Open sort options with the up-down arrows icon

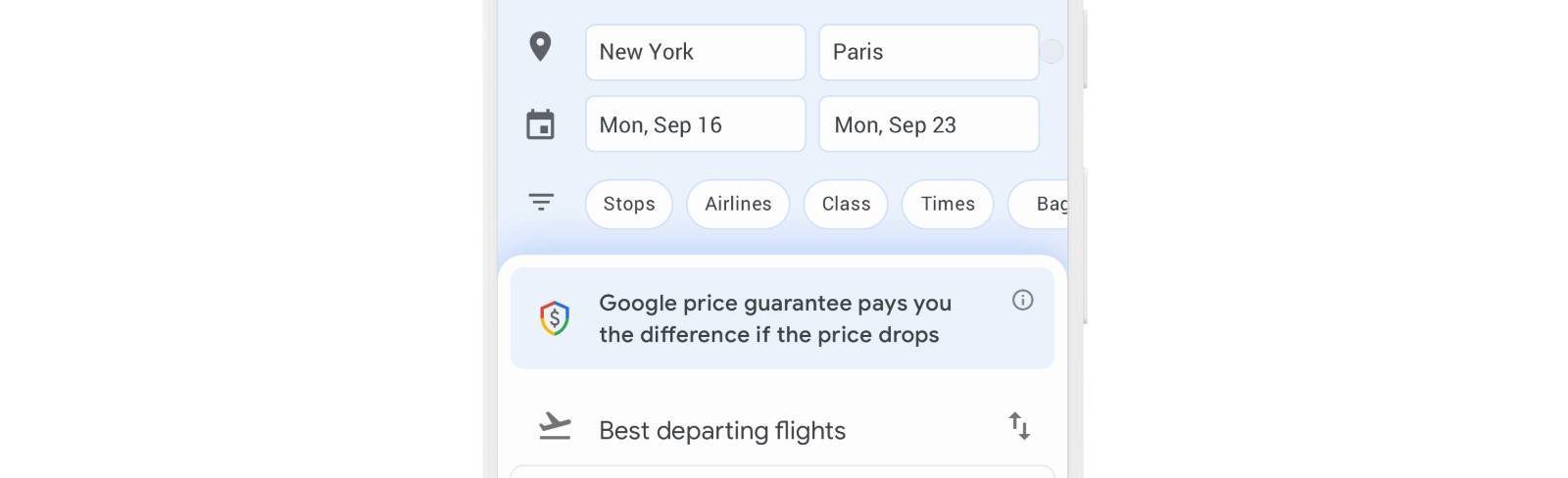tap(1019, 426)
